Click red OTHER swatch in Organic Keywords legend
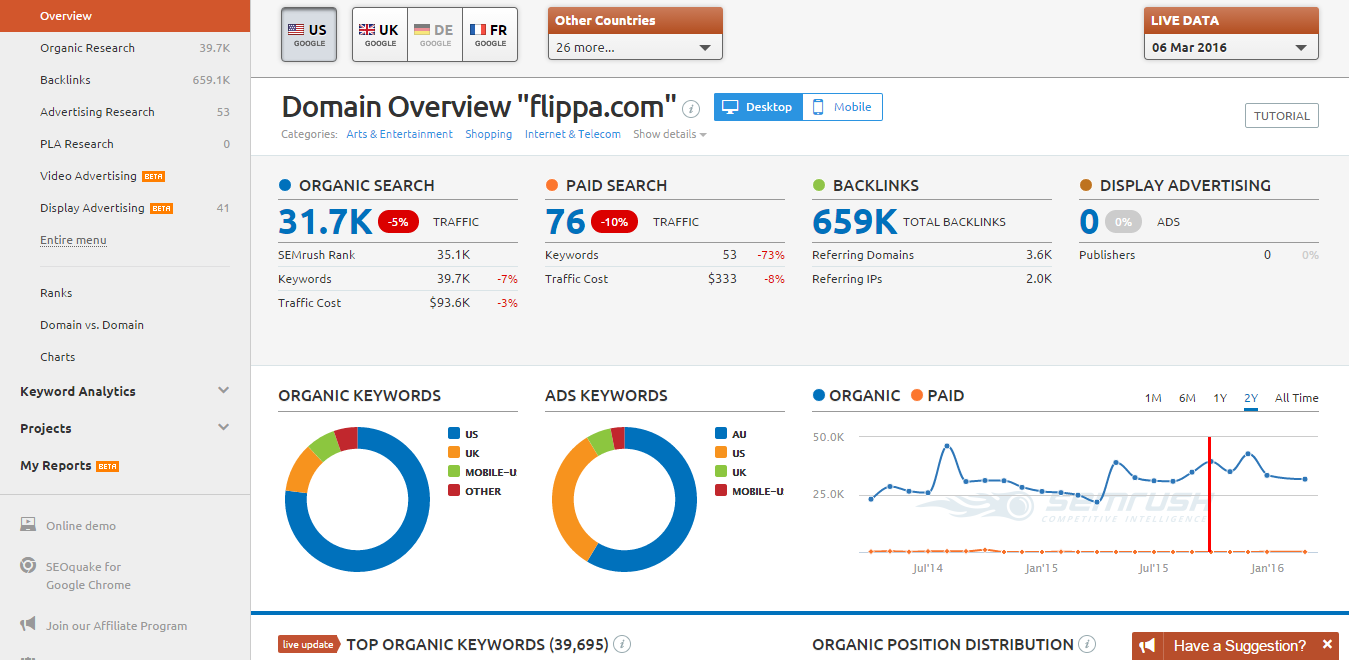 coord(454,491)
